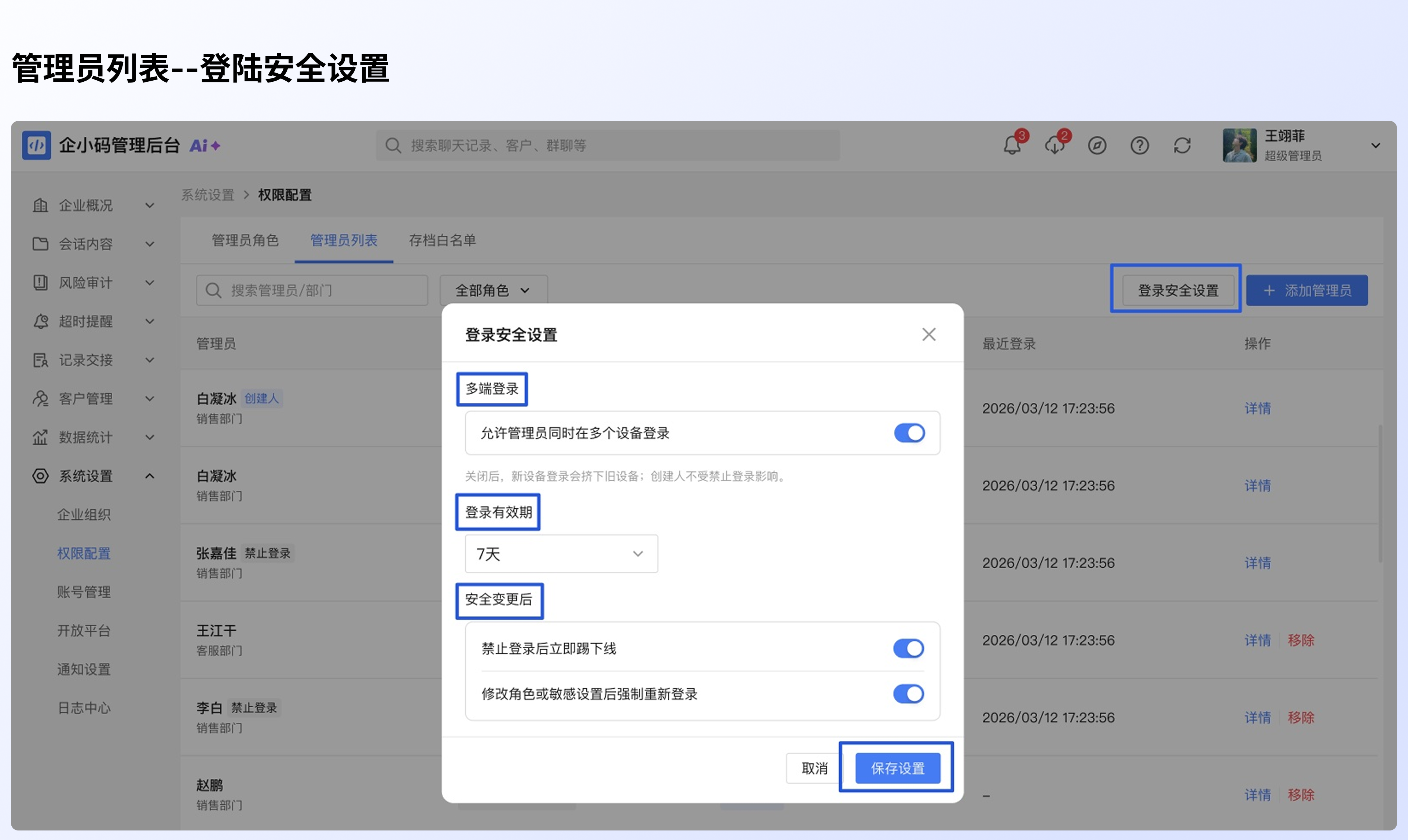Toggle 允许管理员同时在多个设备登录 switch
1408x840 pixels.
909,433
